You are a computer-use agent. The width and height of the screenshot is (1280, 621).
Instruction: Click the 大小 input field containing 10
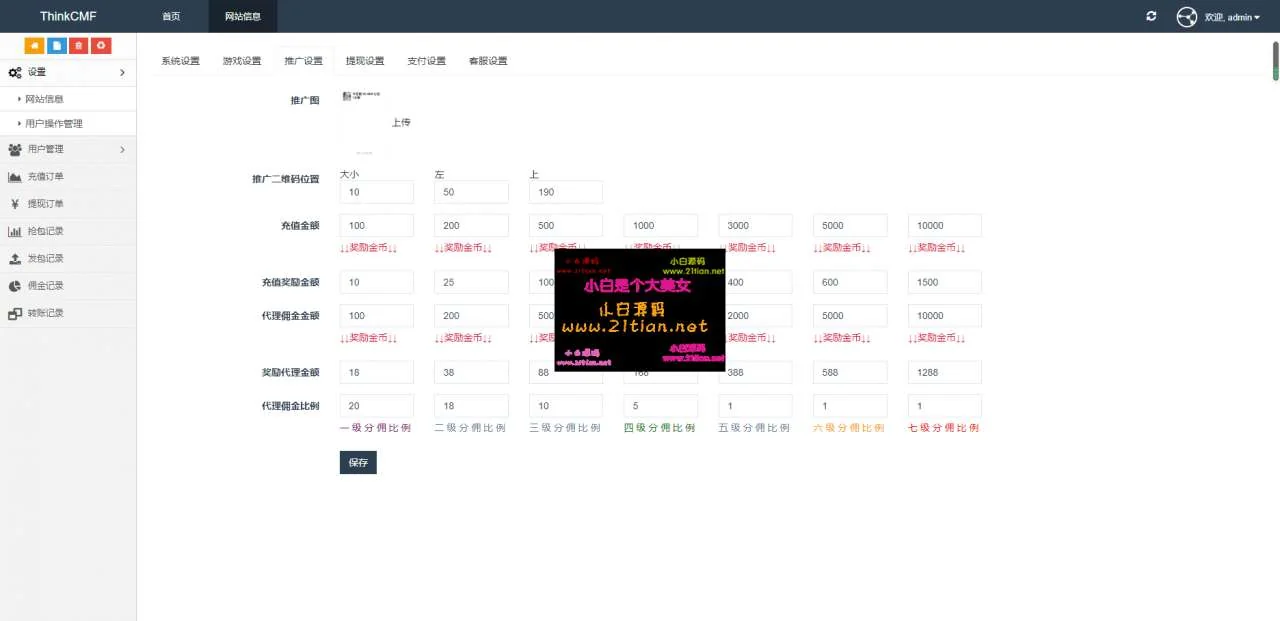[376, 192]
